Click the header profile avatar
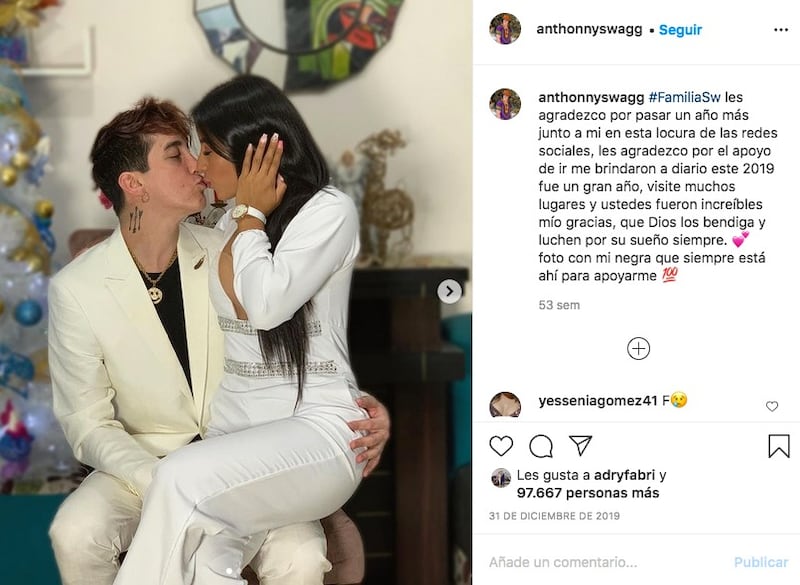 pos(505,29)
